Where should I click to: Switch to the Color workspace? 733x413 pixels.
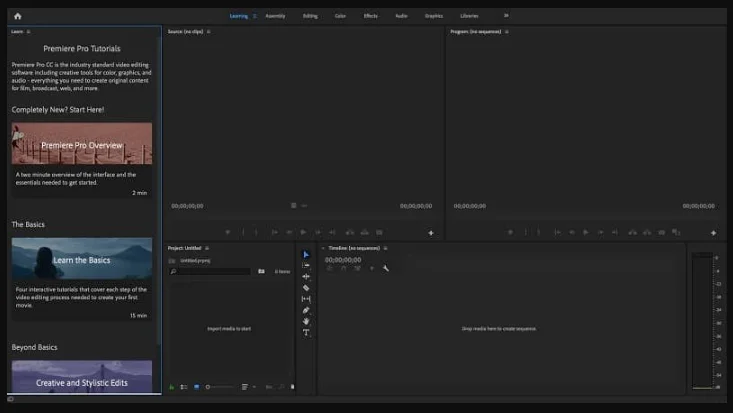point(340,16)
